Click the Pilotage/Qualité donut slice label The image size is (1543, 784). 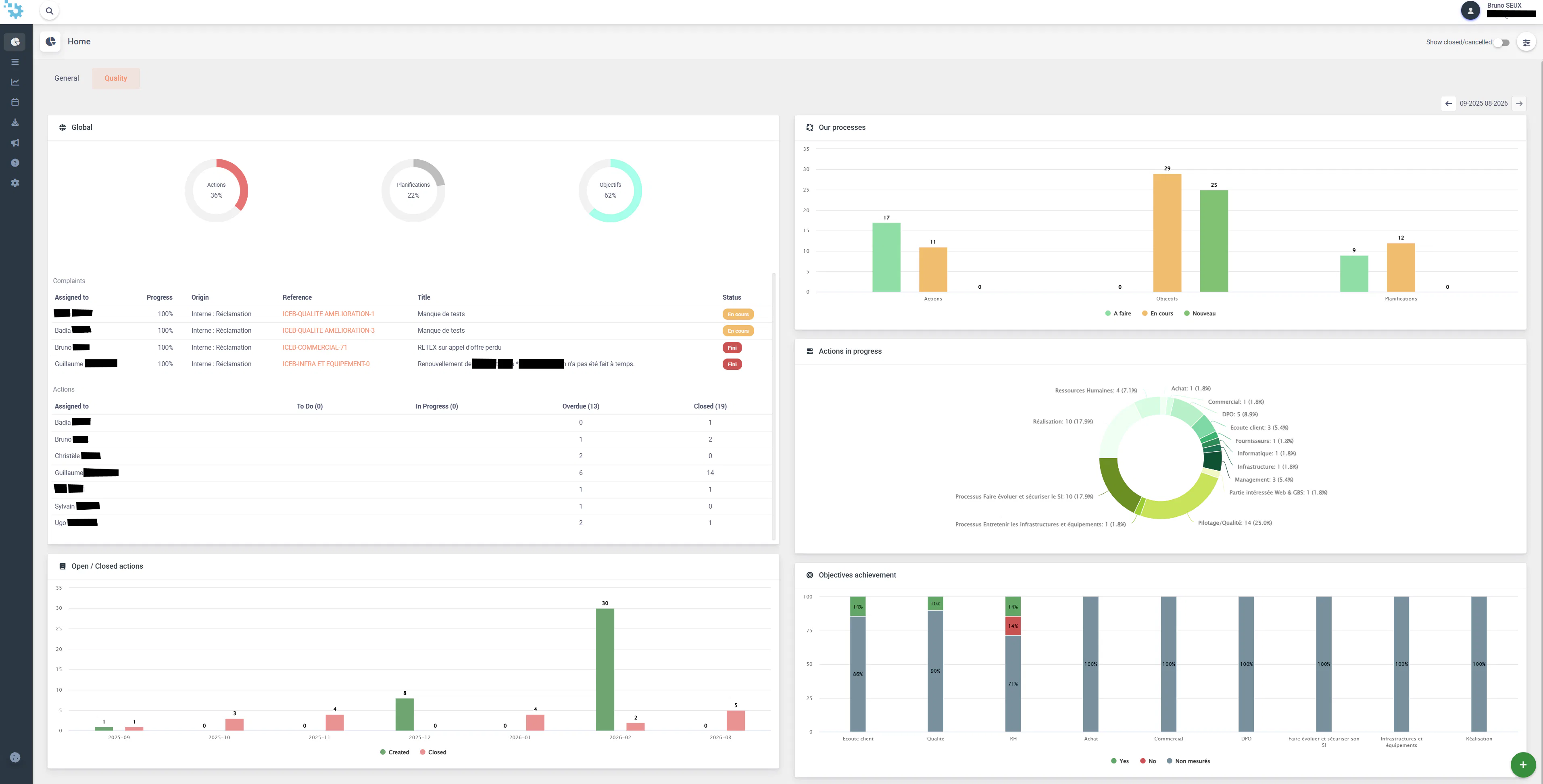point(1234,523)
